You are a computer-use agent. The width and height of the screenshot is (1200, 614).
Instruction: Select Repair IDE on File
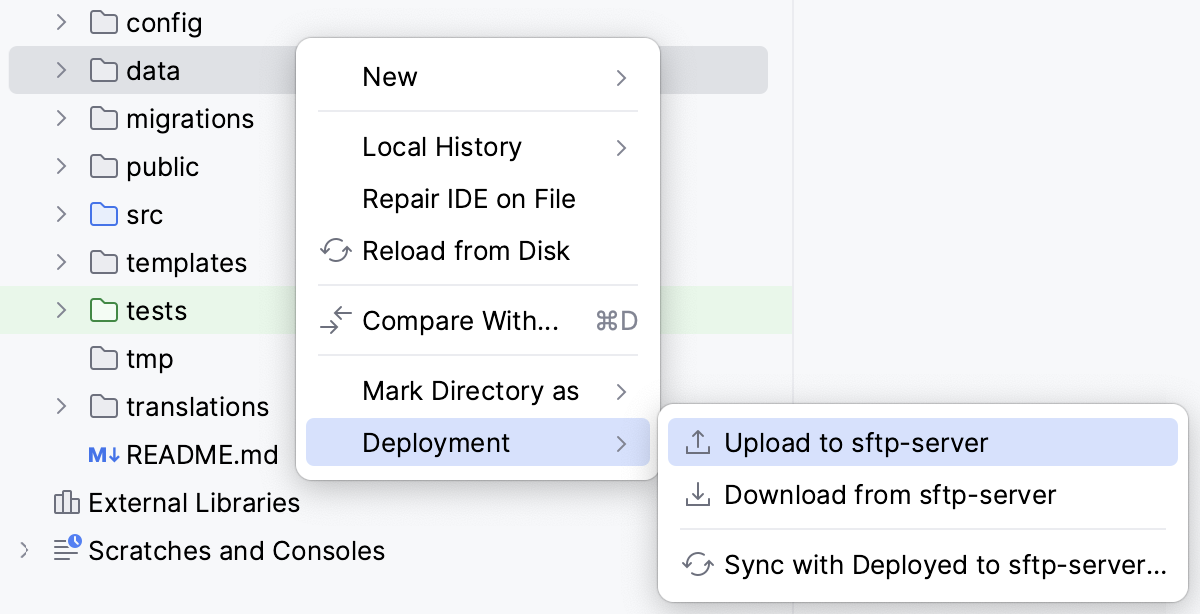click(x=469, y=199)
